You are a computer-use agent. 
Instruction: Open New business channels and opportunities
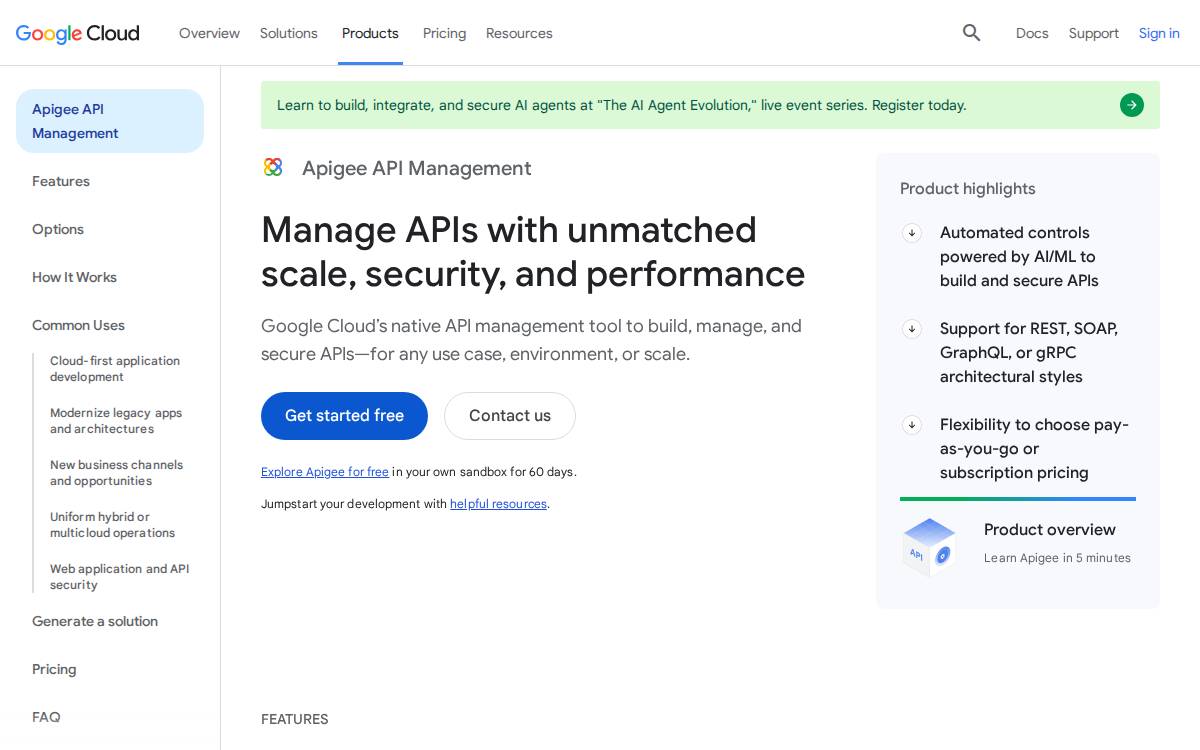(x=117, y=473)
